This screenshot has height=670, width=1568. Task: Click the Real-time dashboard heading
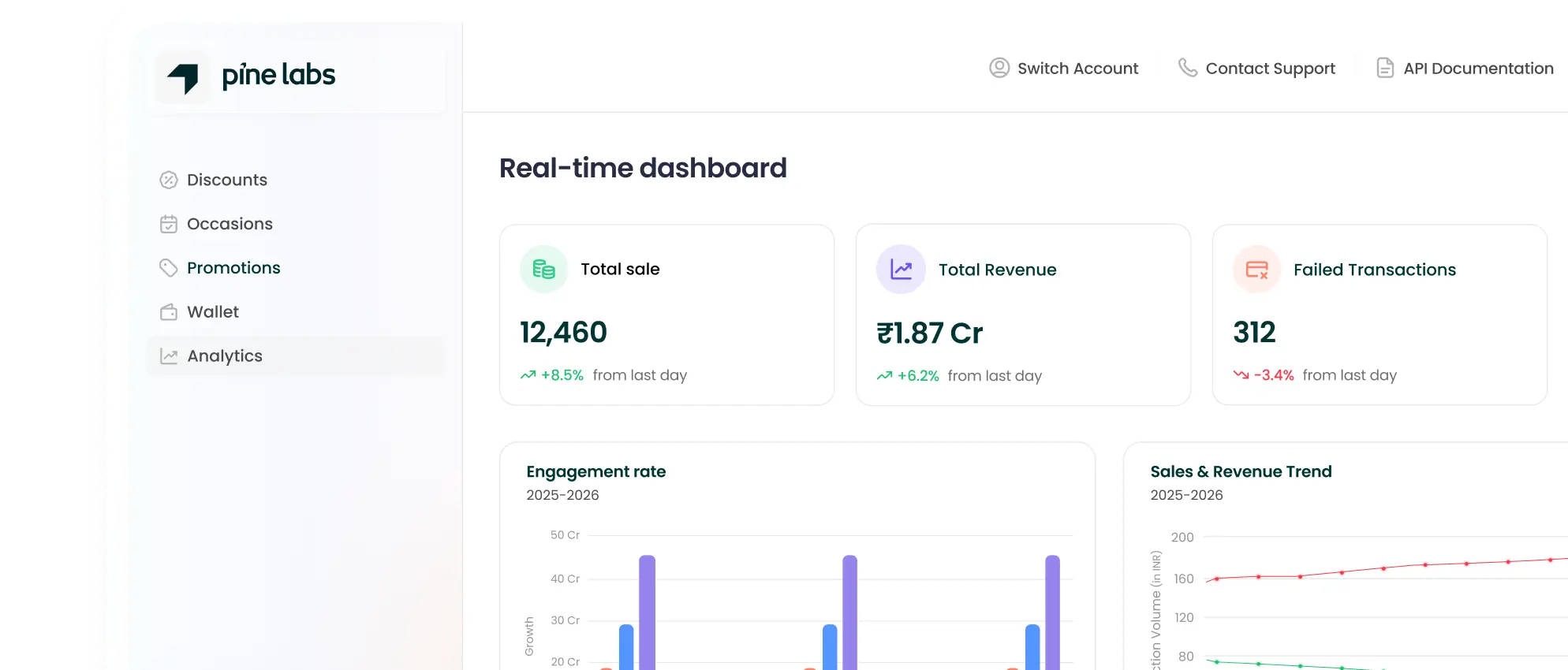coord(643,168)
